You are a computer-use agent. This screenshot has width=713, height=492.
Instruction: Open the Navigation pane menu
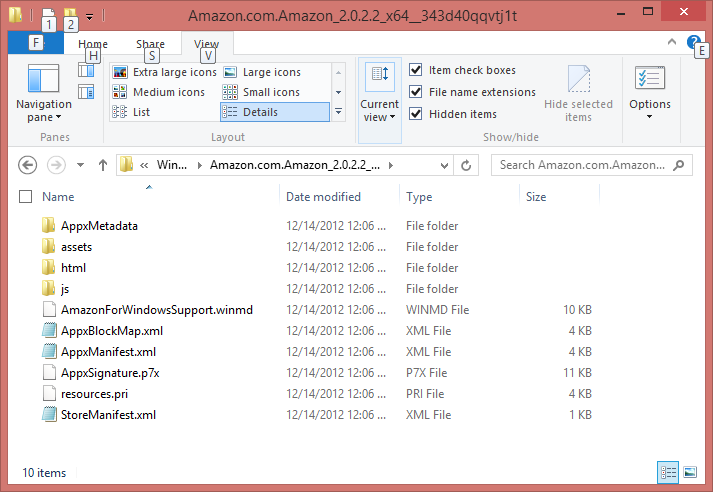(x=44, y=93)
